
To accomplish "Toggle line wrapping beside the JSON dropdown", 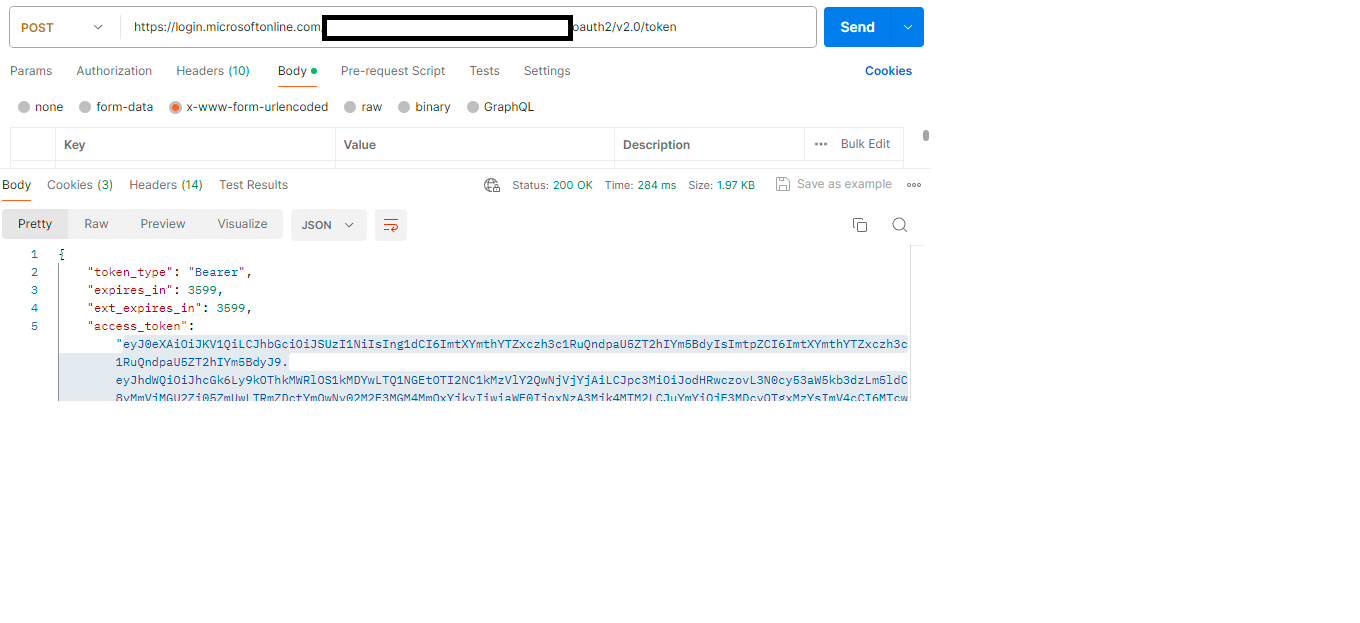I will point(390,225).
